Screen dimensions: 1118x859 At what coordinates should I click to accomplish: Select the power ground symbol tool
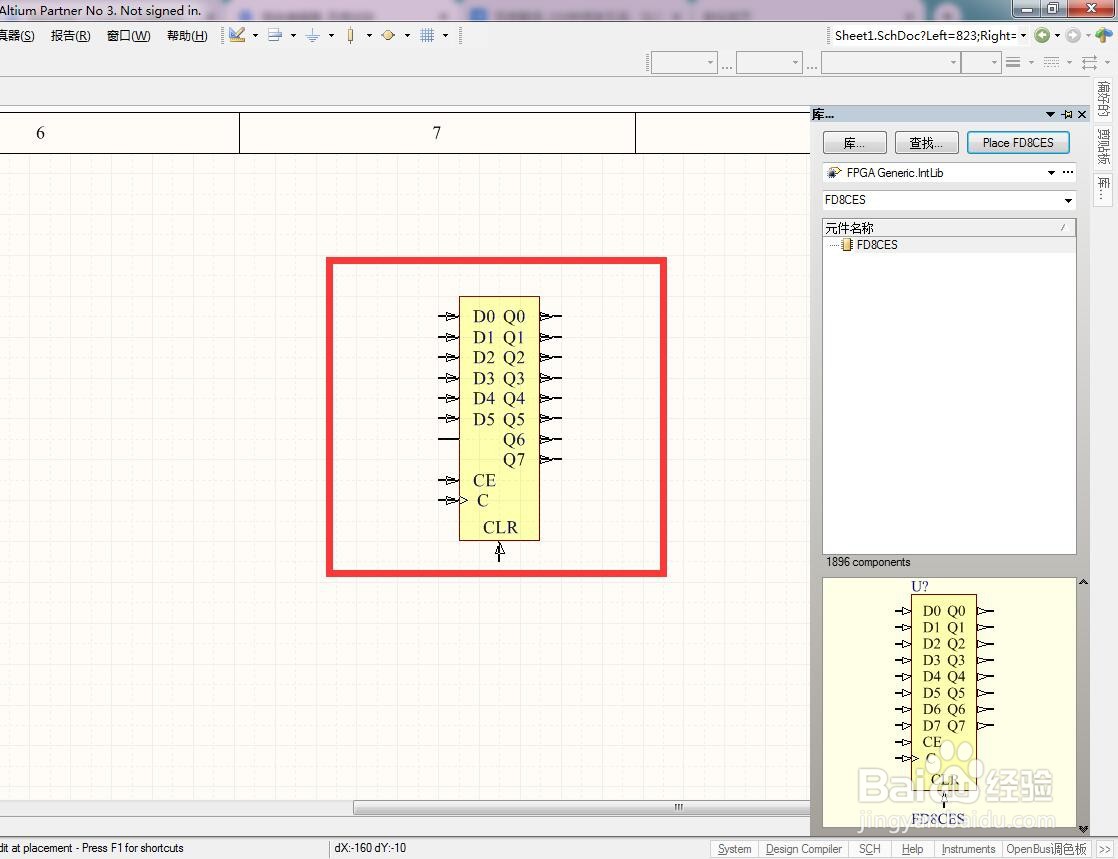coord(312,35)
